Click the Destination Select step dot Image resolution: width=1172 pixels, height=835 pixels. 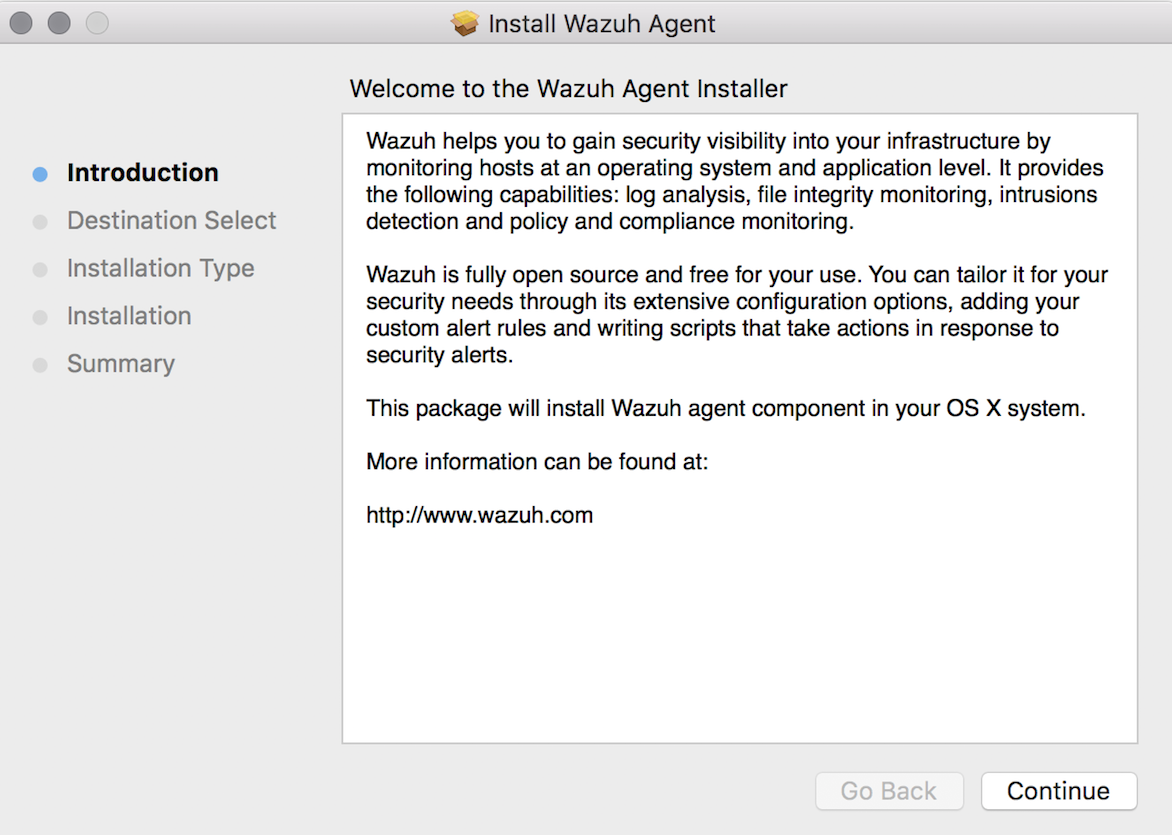40,221
